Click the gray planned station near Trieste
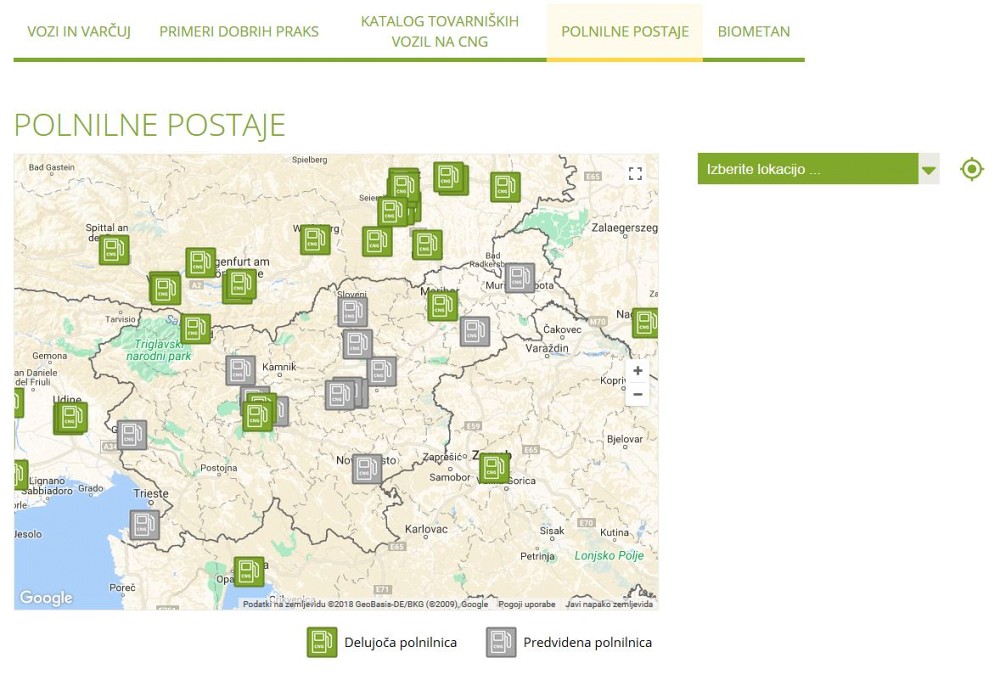 point(144,525)
